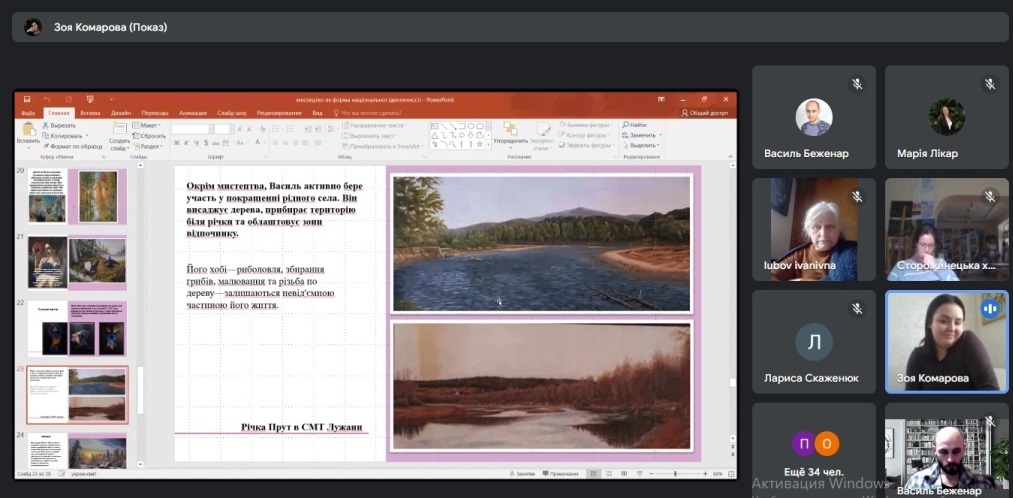Screen dimensions: 1013x498
Task: Toggle italic К formatting
Action: (186, 143)
